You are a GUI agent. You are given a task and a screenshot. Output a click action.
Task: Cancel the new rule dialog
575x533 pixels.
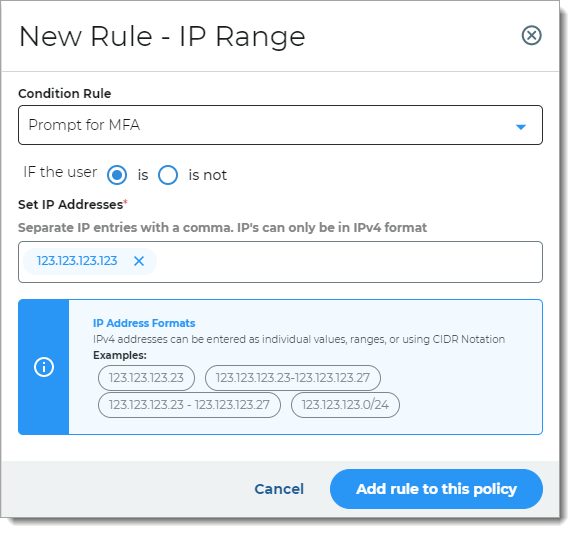(279, 489)
